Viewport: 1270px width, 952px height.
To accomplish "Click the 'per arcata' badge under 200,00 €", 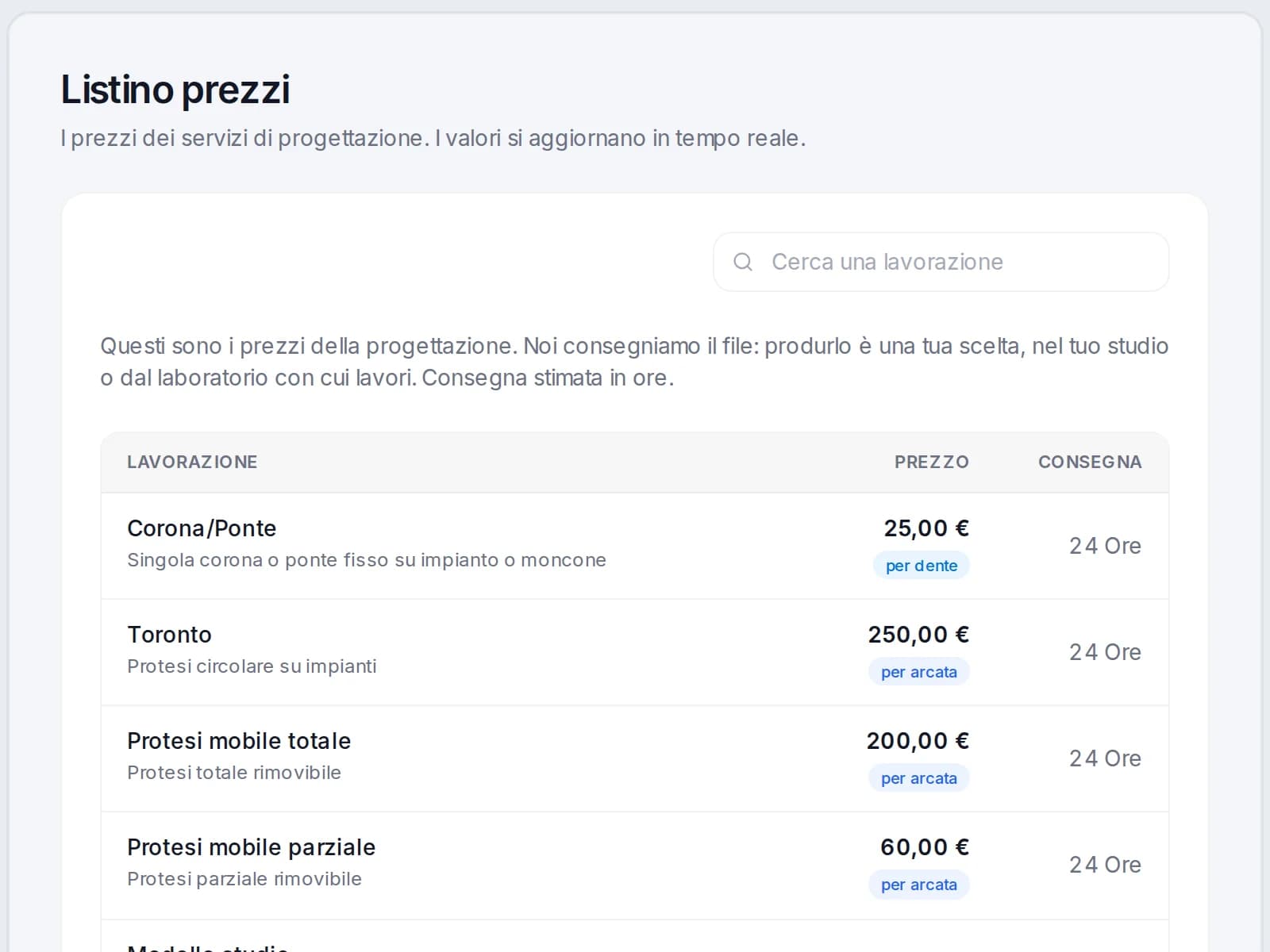I will pos(919,778).
